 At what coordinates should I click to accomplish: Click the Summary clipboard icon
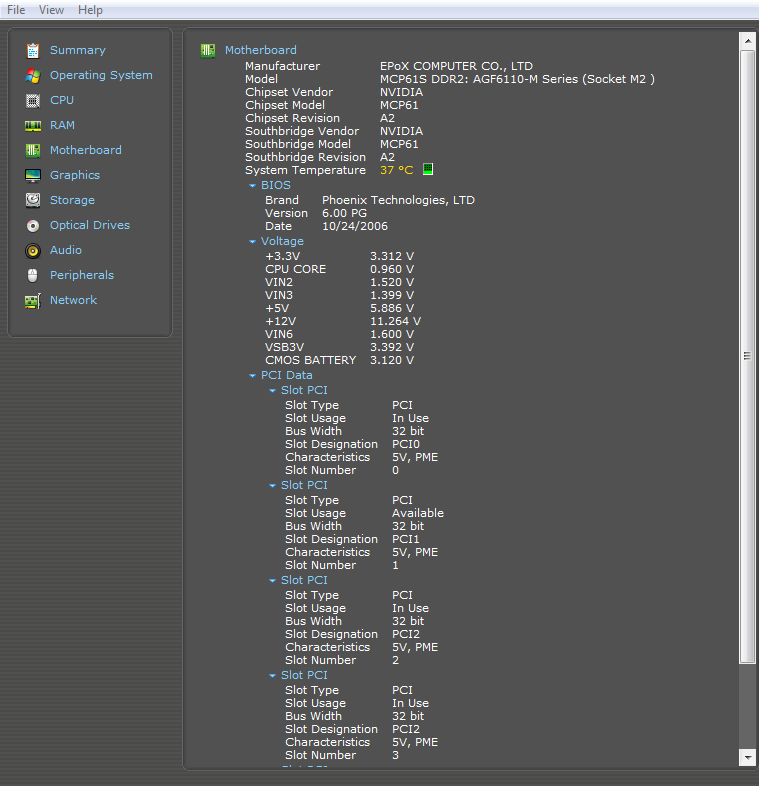(x=33, y=51)
